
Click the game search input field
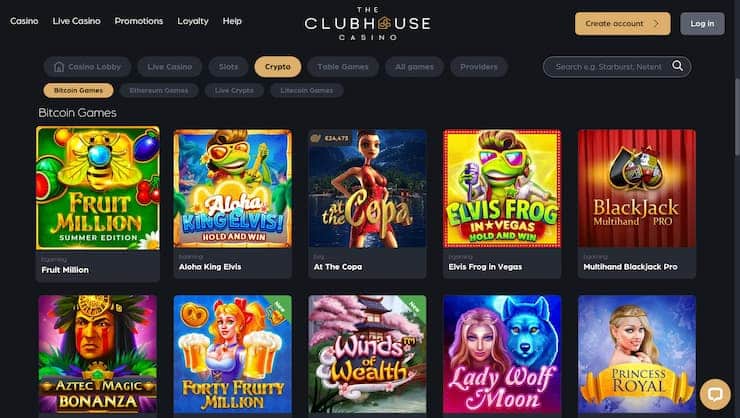tap(609, 67)
